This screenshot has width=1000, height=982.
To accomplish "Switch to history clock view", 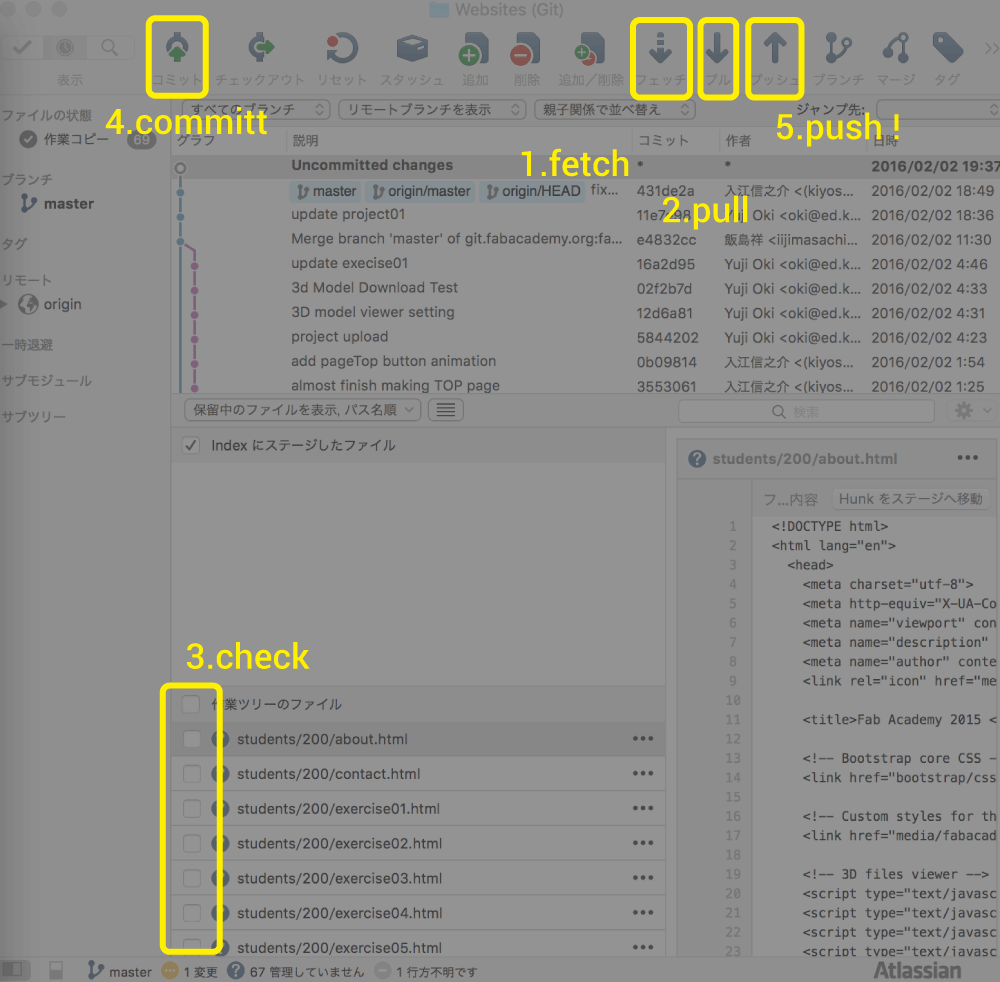I will [65, 47].
